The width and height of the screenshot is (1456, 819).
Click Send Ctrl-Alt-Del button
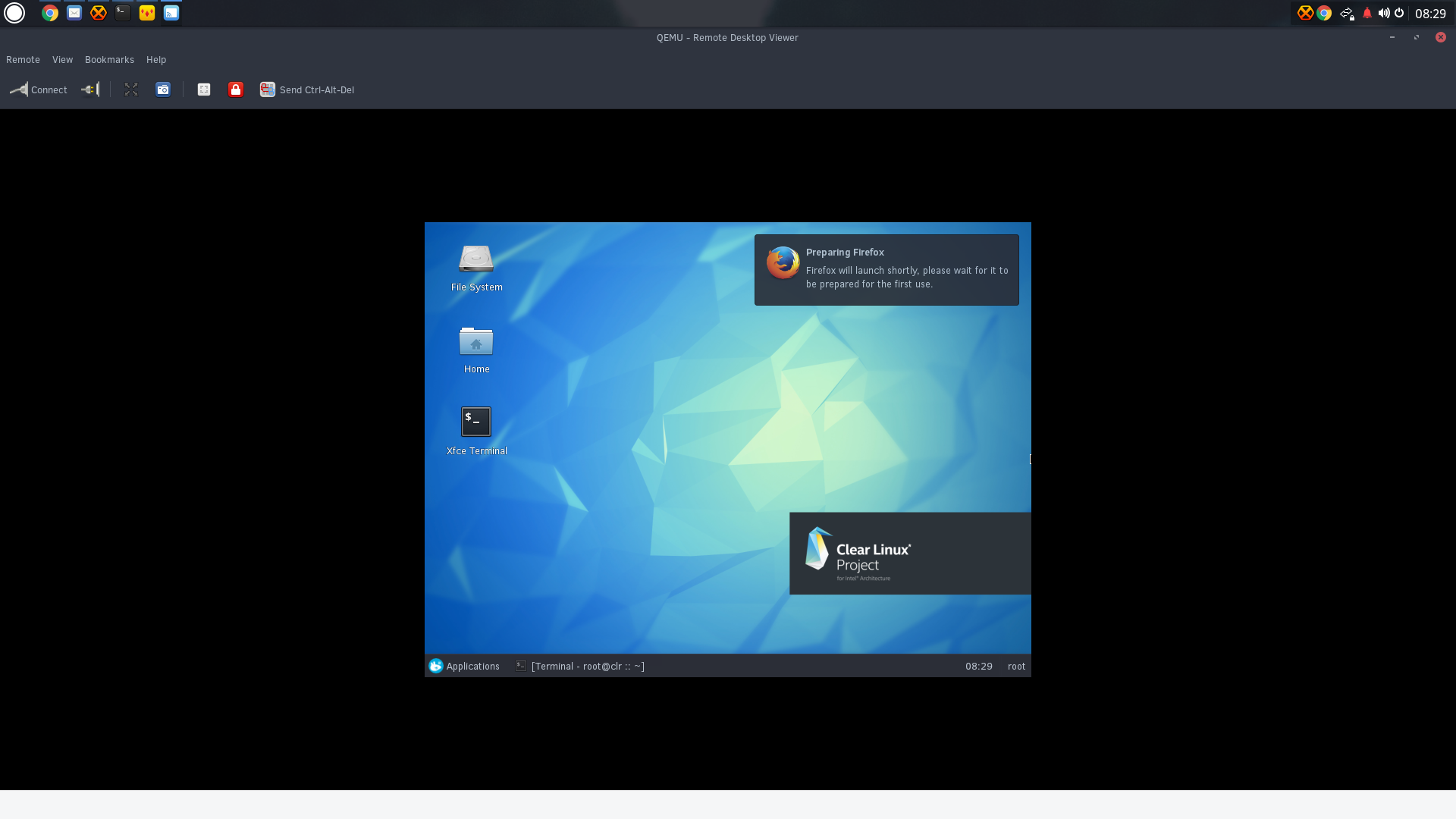click(x=307, y=89)
